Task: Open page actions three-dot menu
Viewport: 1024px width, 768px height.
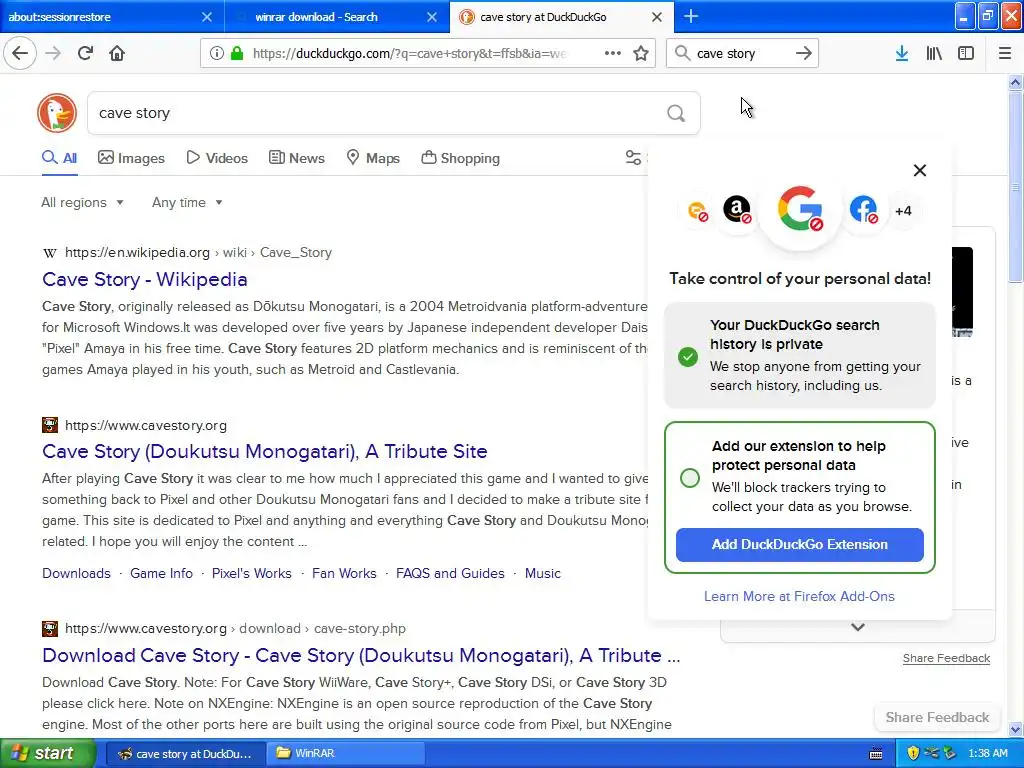Action: click(x=613, y=53)
